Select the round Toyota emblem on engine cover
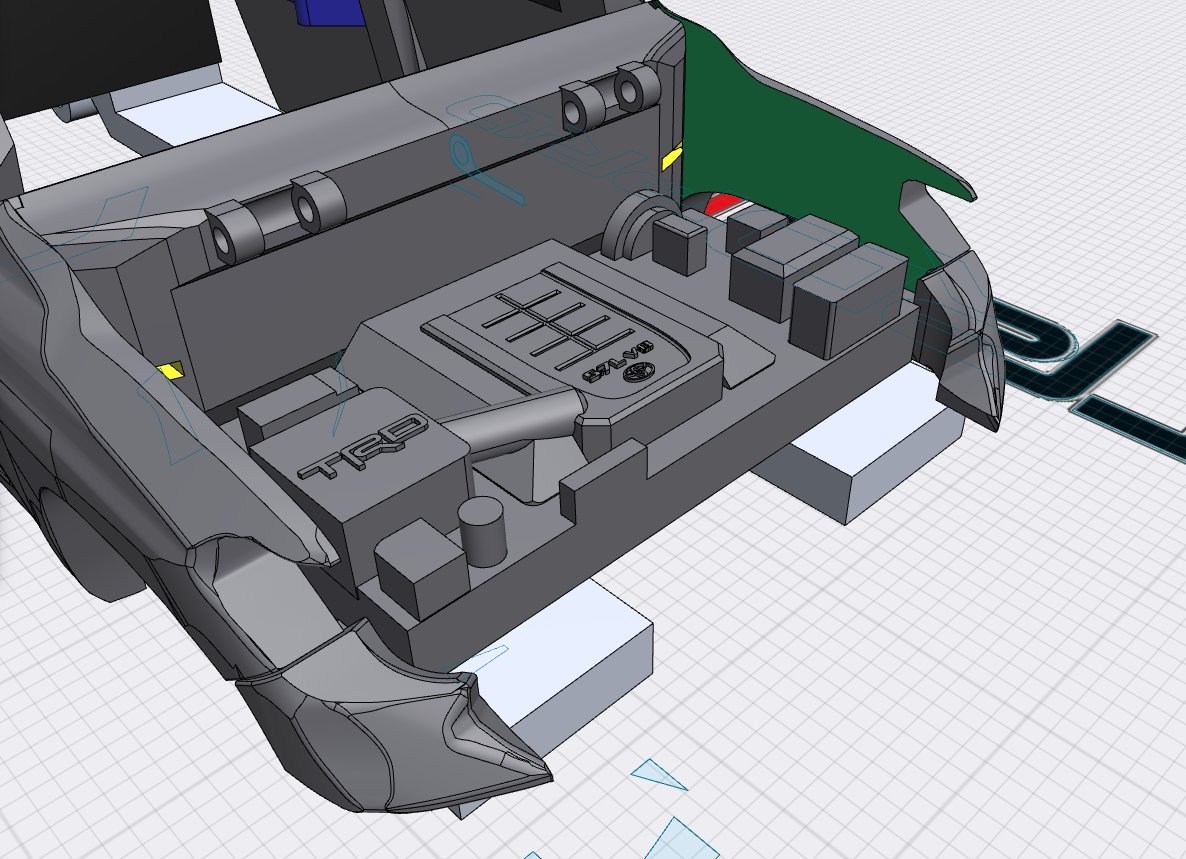This screenshot has width=1186, height=859. tap(637, 373)
